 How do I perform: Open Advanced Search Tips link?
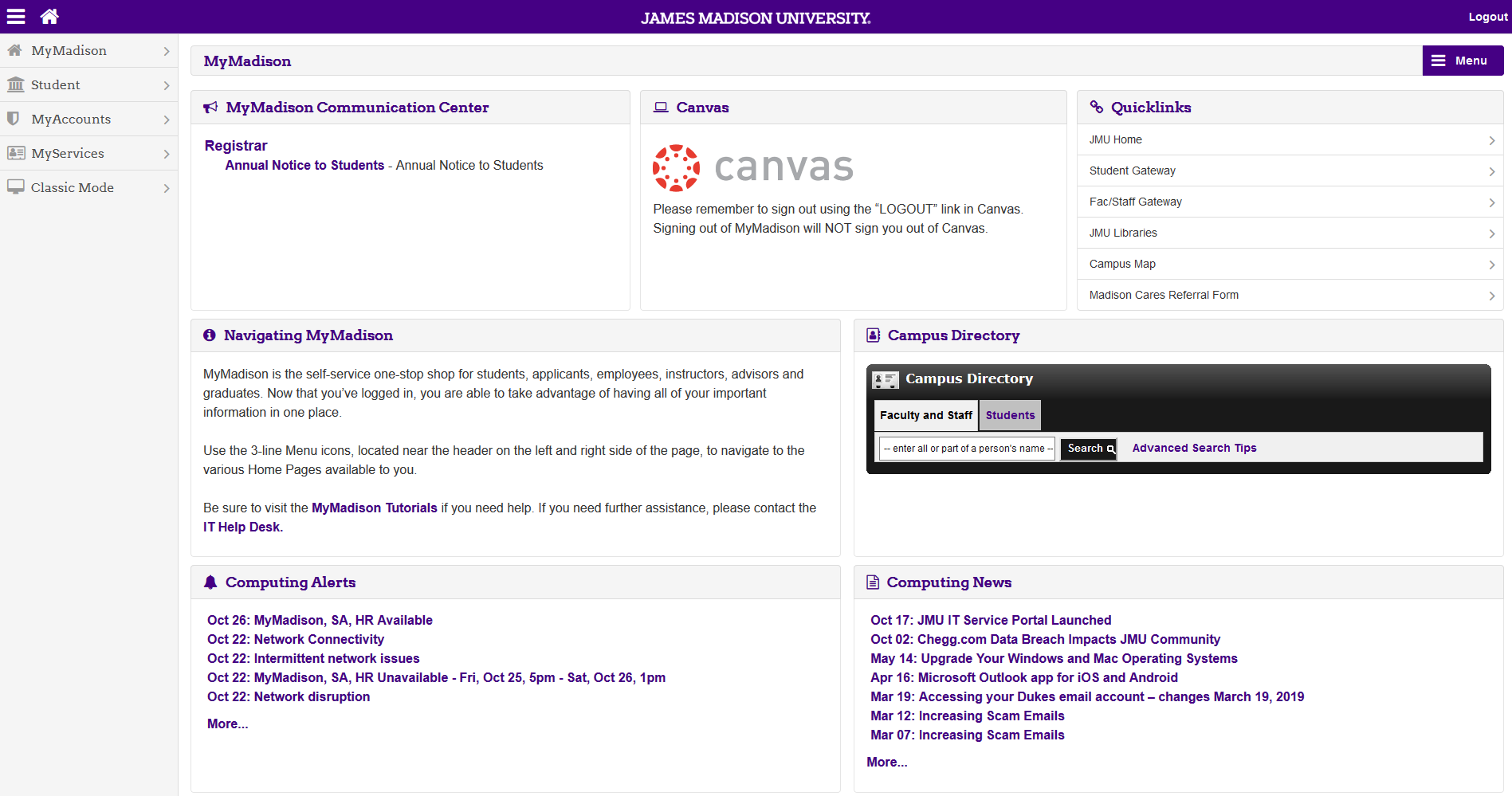click(1194, 448)
